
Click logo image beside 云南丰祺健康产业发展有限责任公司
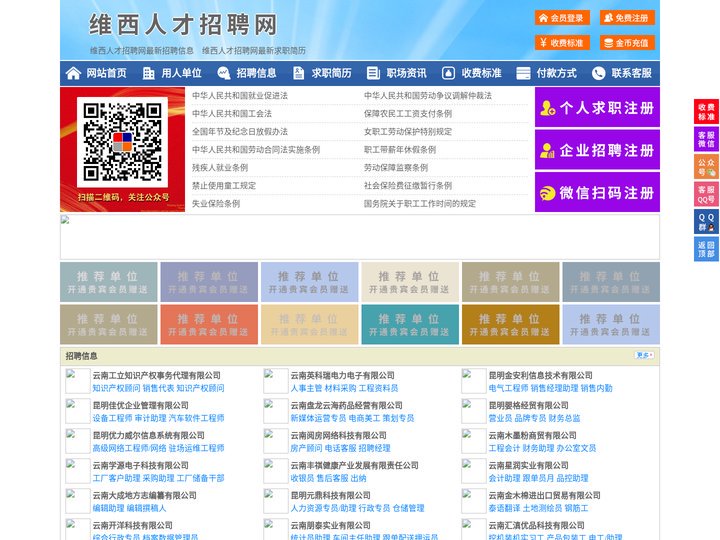[276, 471]
